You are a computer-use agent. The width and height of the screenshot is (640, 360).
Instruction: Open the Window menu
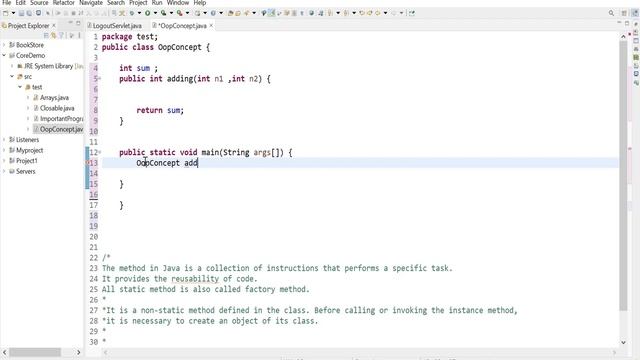pyautogui.click(x=178, y=3)
